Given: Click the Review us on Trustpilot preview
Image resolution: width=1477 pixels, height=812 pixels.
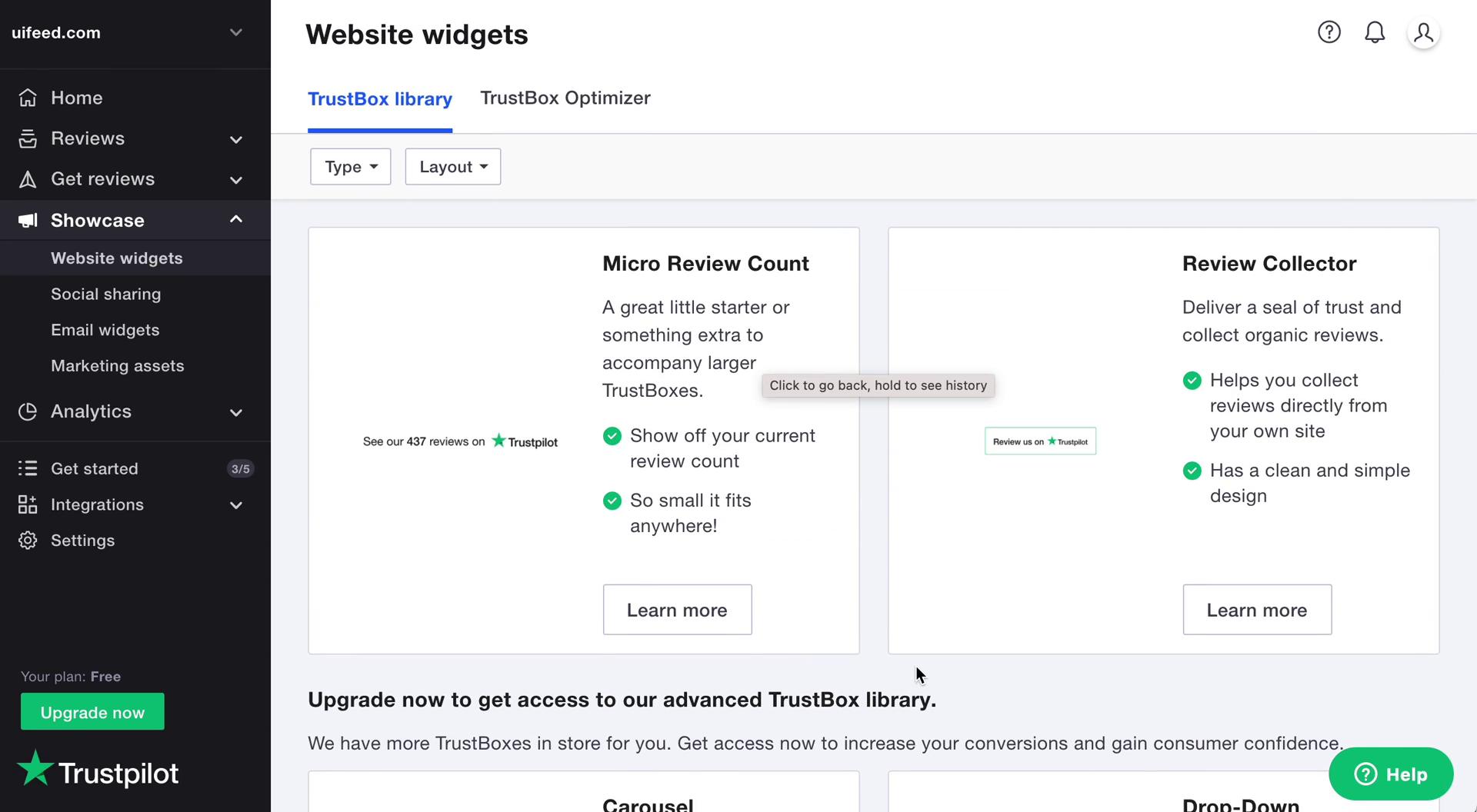Looking at the screenshot, I should [x=1040, y=441].
